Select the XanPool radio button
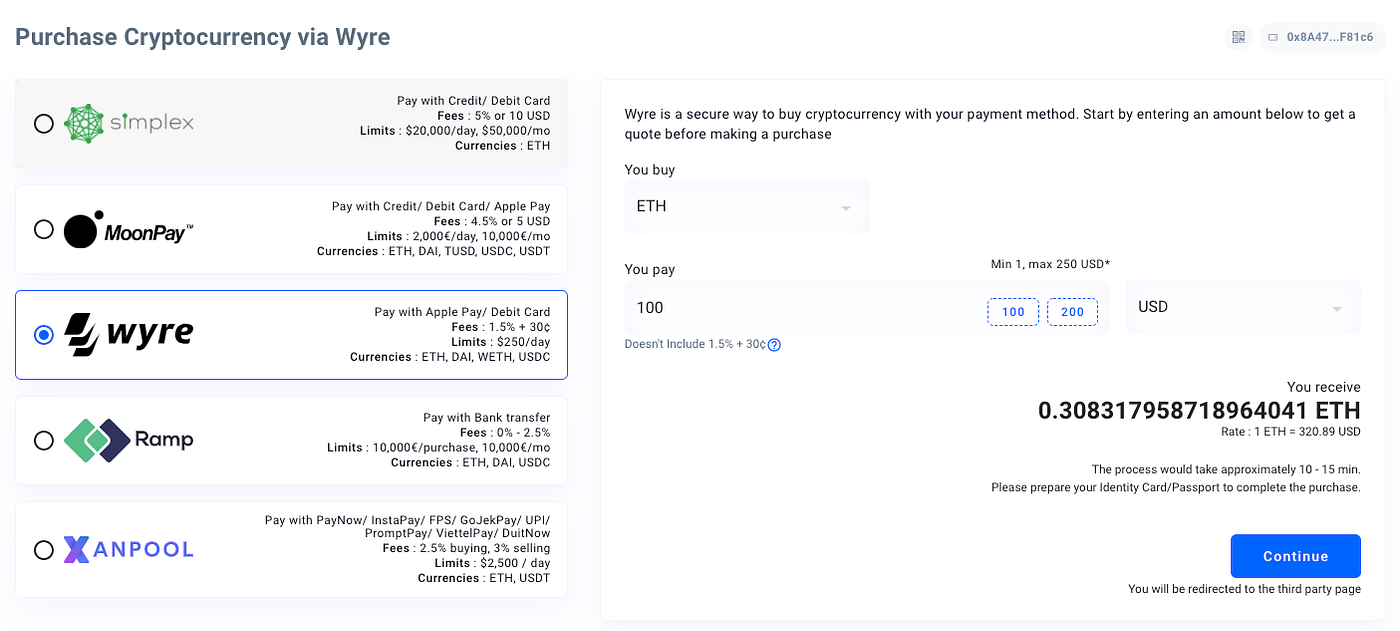 click(44, 550)
